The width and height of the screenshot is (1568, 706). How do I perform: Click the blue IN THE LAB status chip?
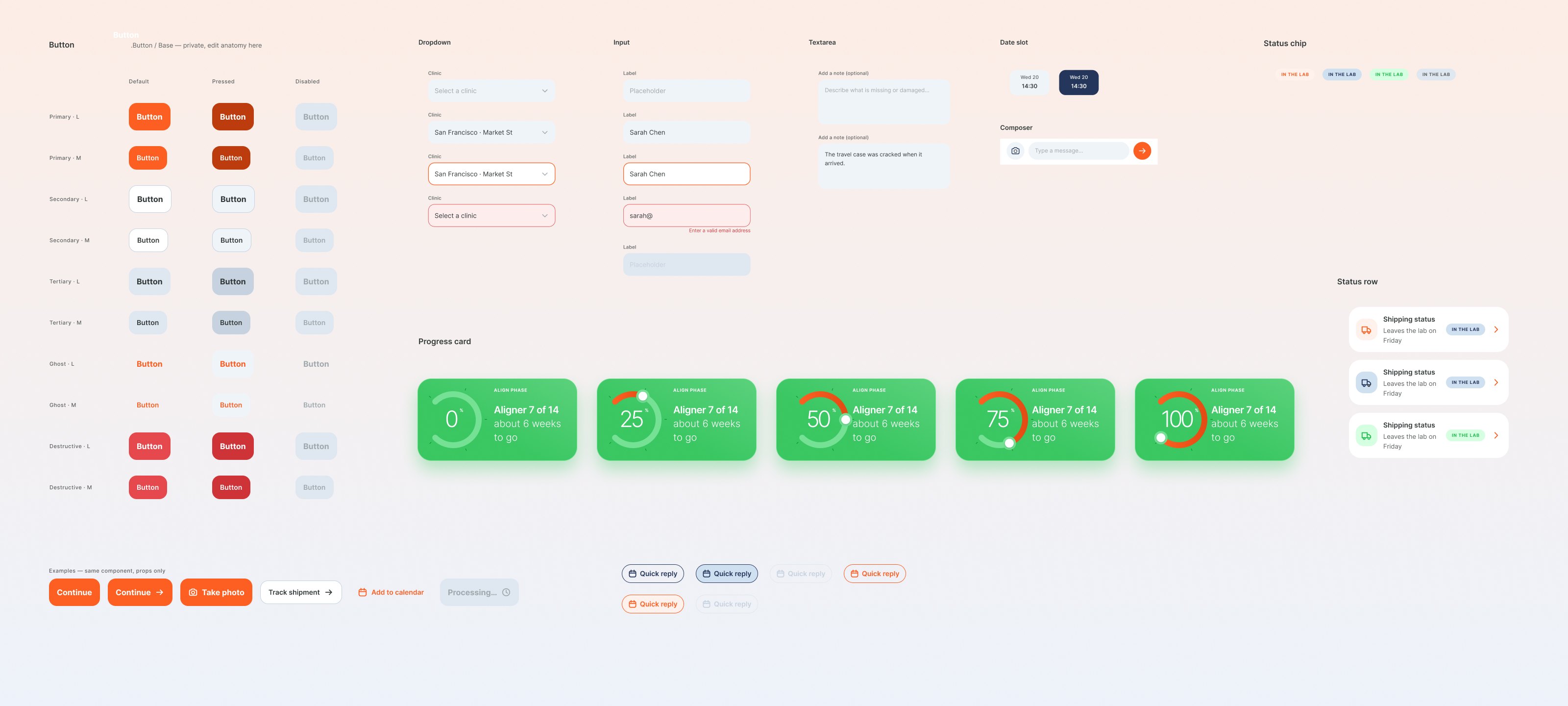click(1342, 75)
